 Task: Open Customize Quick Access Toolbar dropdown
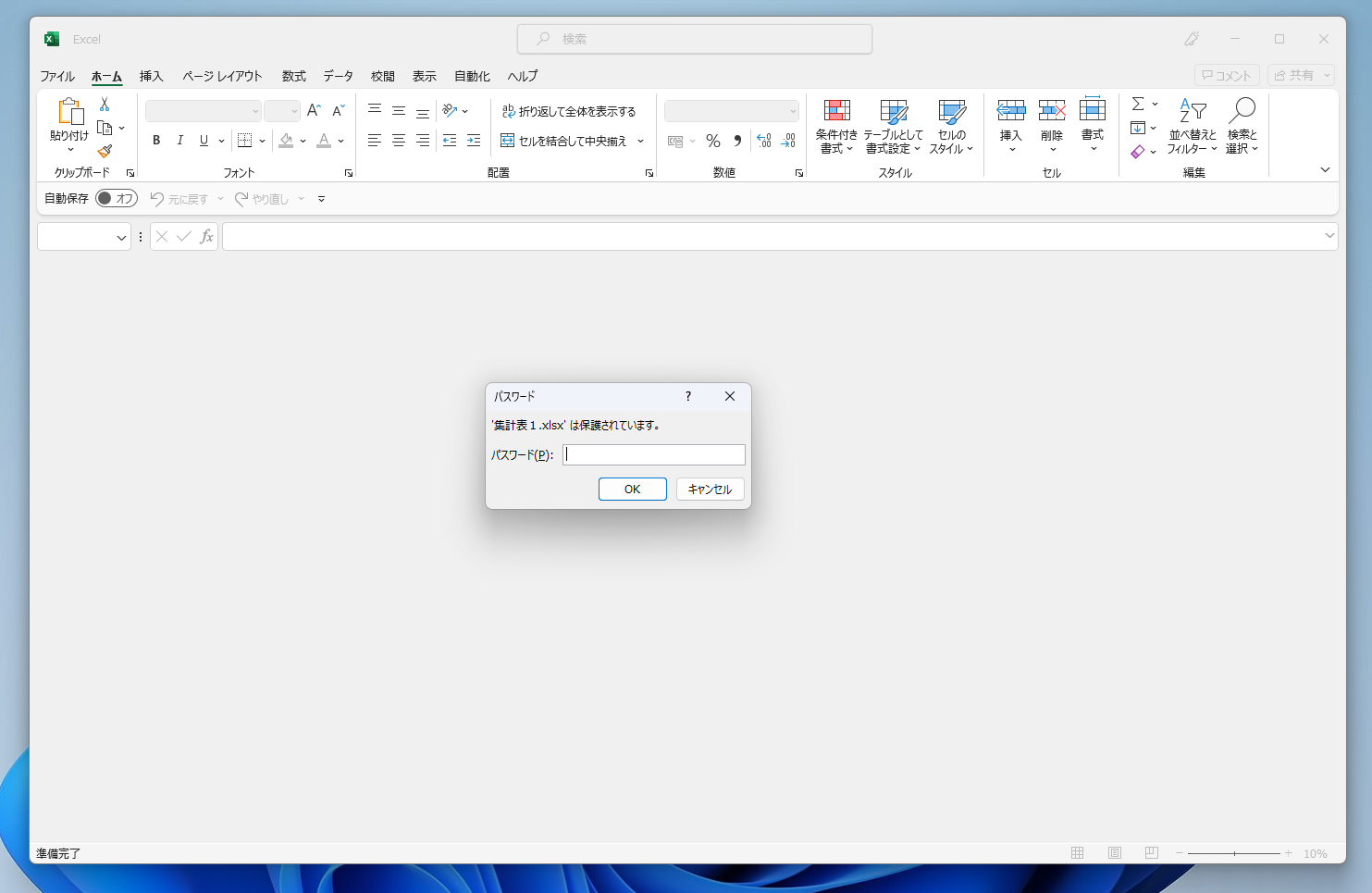(321, 199)
